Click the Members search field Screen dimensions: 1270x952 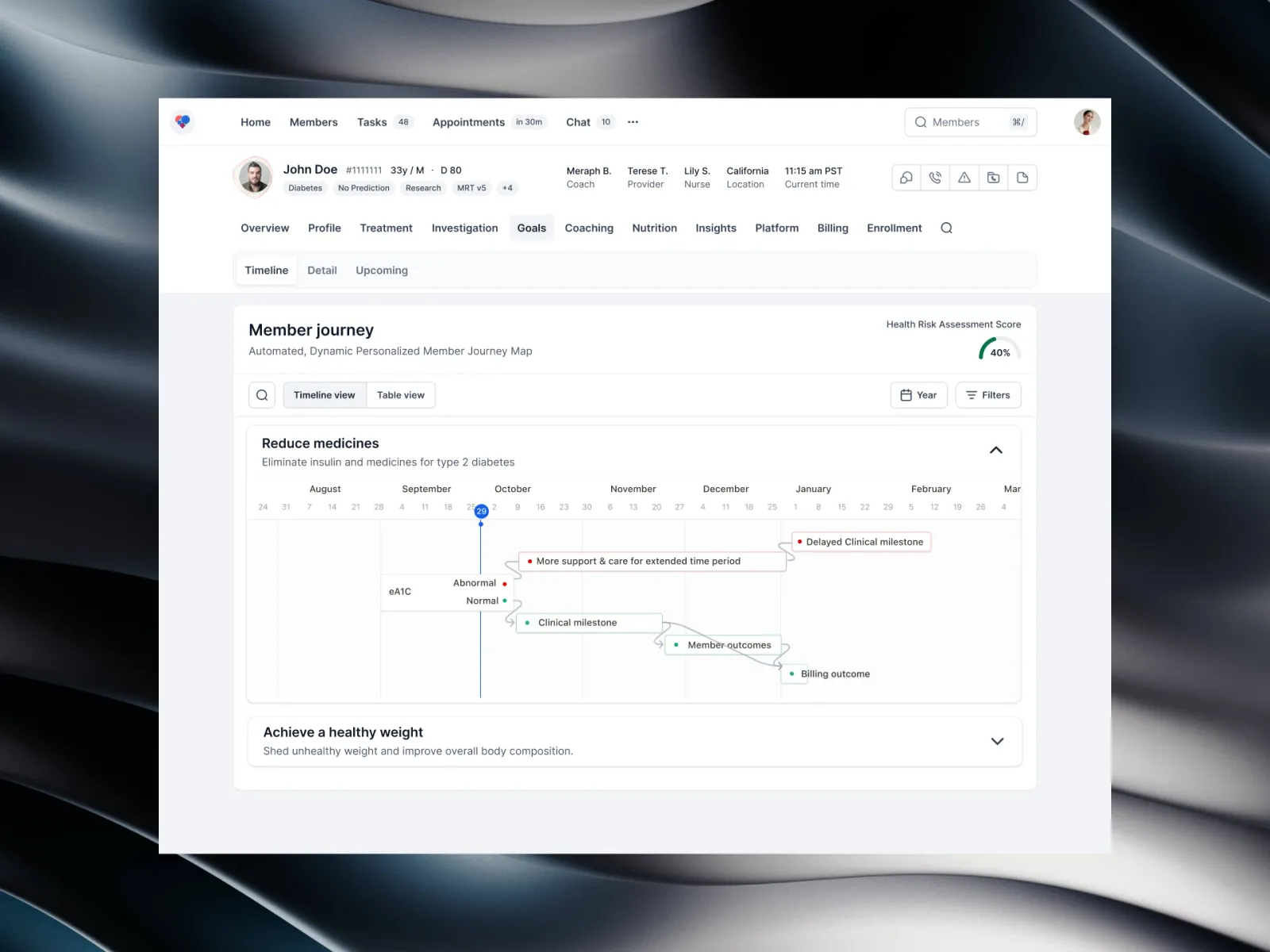(x=971, y=122)
